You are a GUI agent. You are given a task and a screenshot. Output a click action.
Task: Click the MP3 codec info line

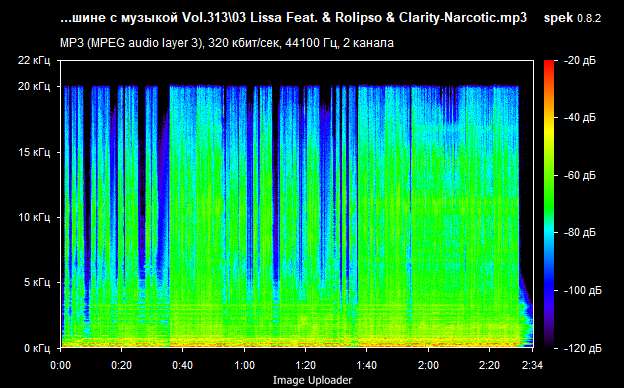pos(227,43)
